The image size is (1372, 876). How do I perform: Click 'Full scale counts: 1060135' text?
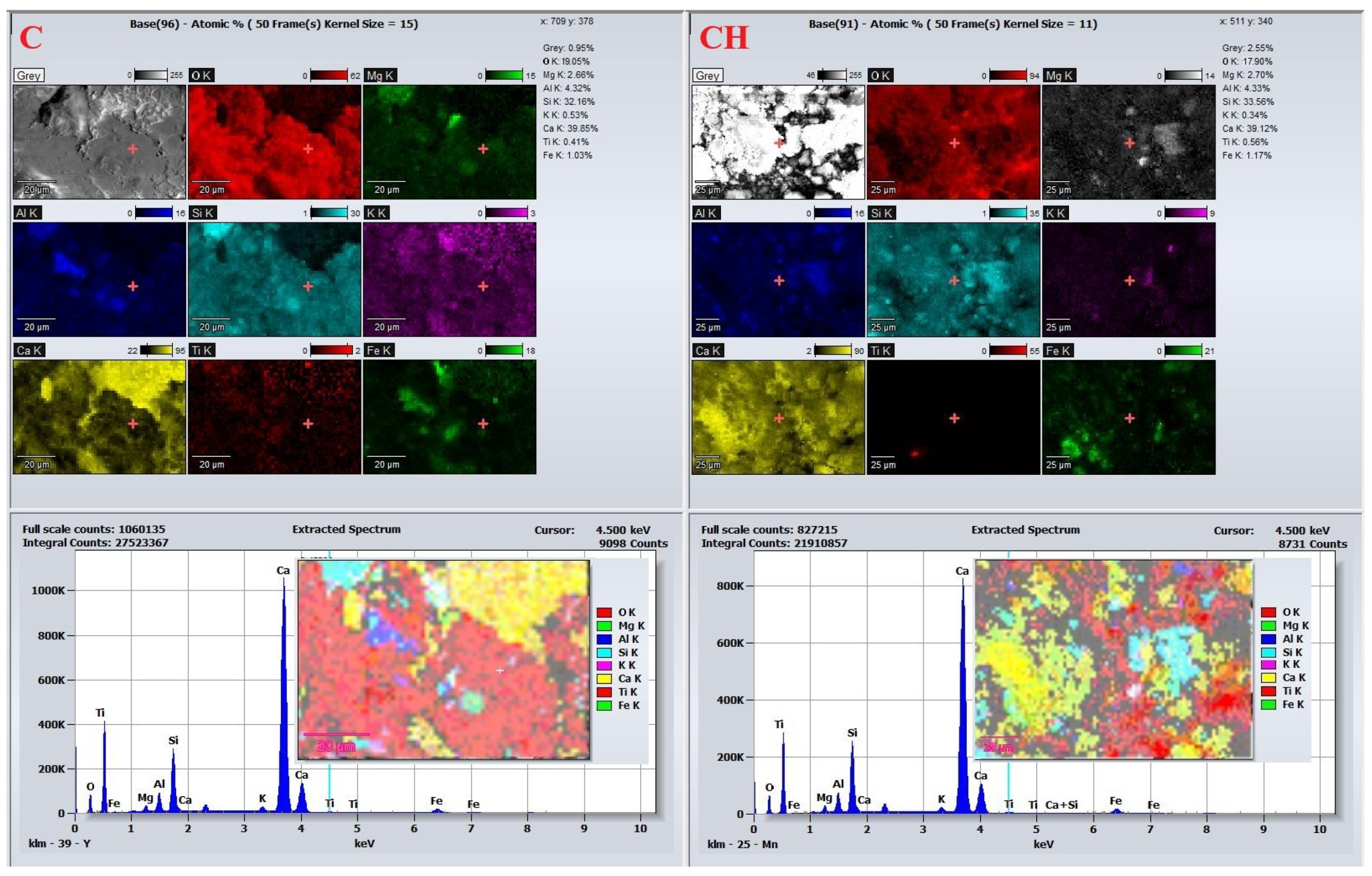click(94, 529)
